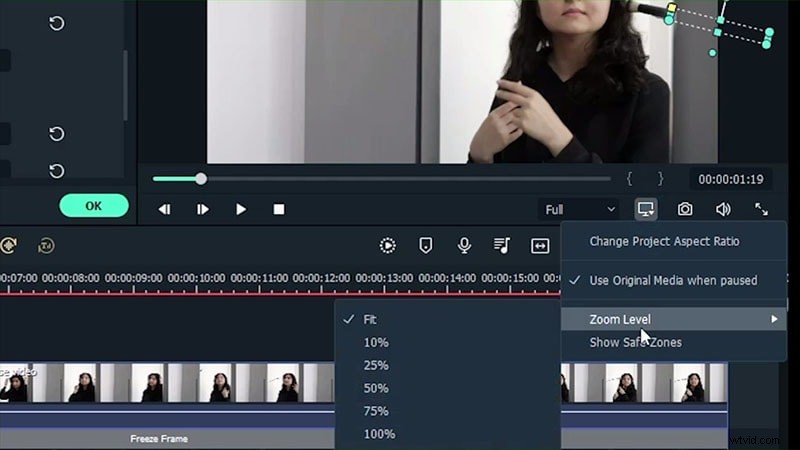Open the volume speaker control
The image size is (800, 450).
723,209
